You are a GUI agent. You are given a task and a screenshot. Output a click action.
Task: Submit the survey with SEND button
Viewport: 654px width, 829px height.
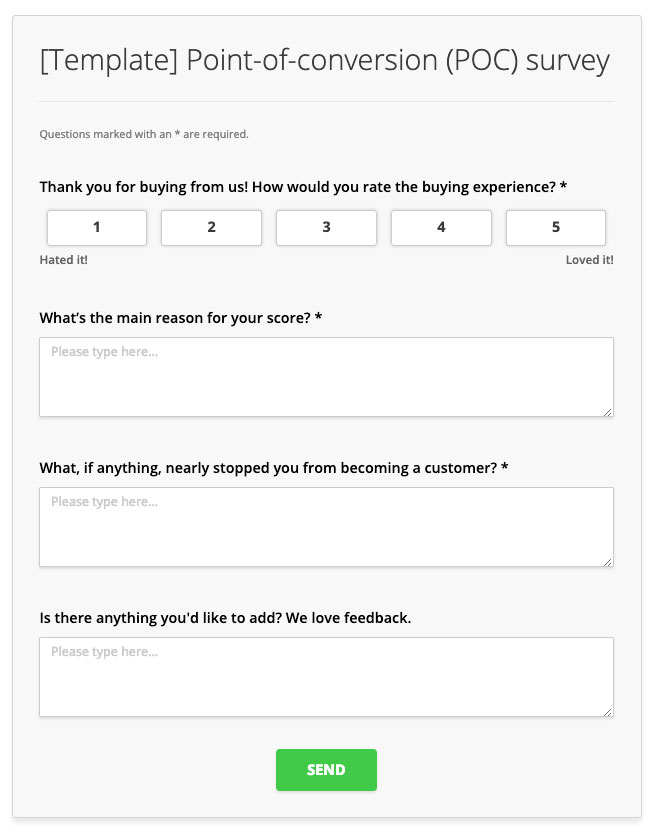pyautogui.click(x=326, y=770)
